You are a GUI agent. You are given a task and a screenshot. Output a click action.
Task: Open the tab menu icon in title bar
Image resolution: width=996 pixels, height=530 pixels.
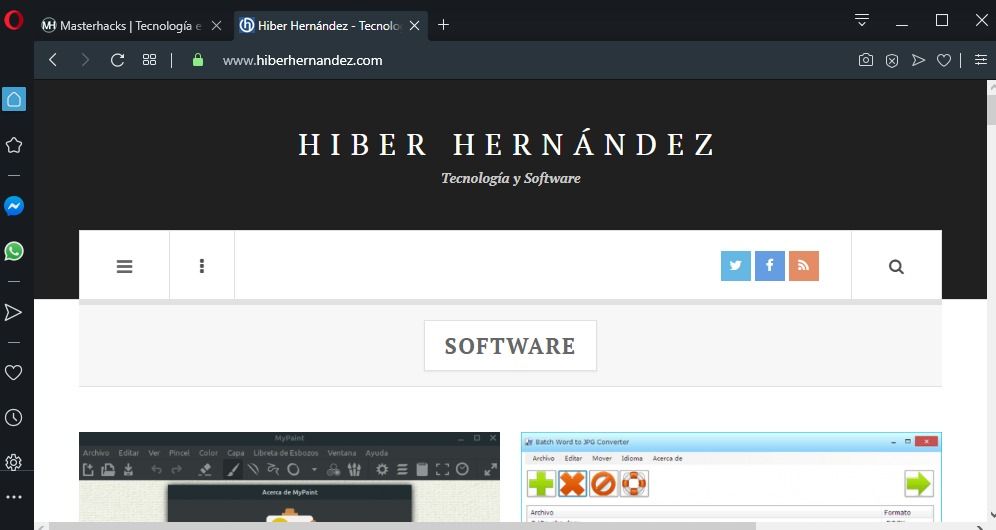click(x=861, y=20)
